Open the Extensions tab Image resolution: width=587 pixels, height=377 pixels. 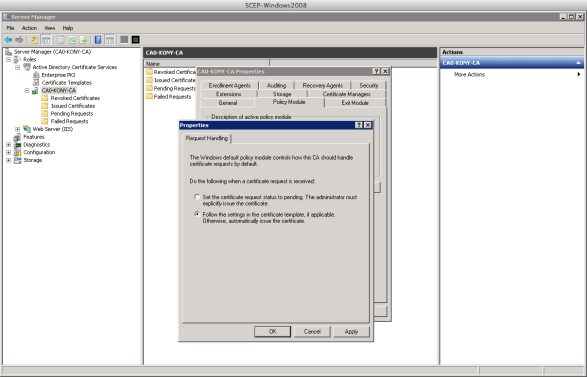pos(229,94)
